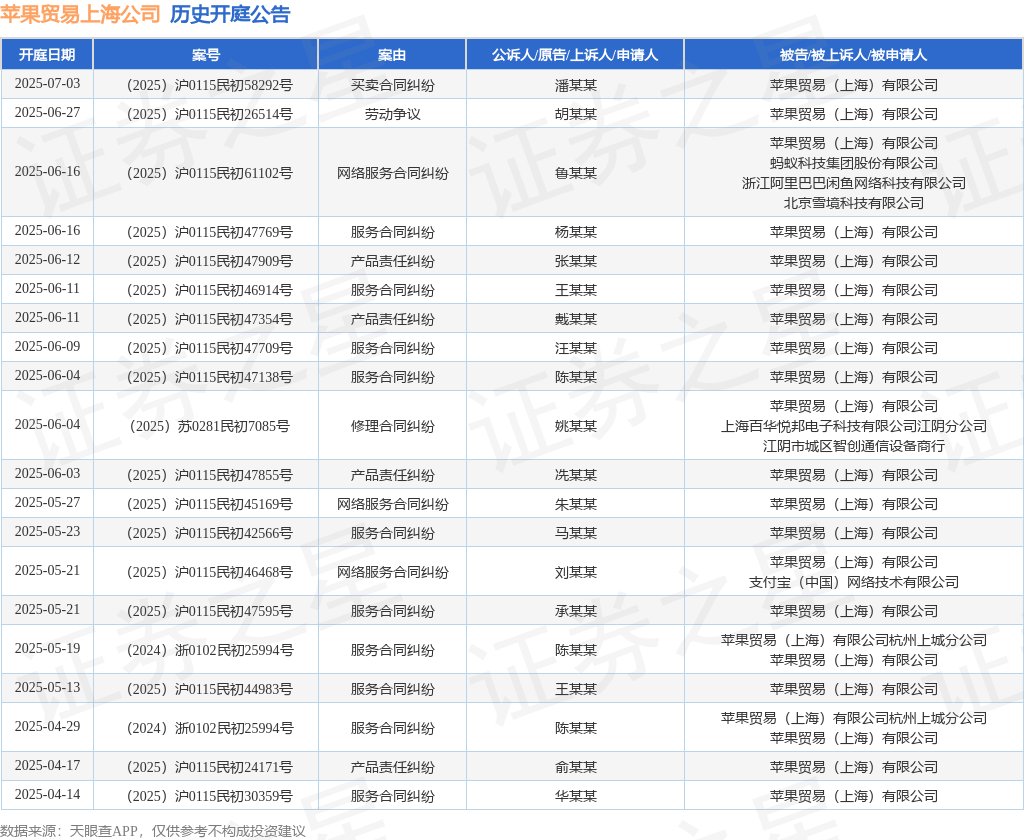Click plaintiff 刘某某
1024x840 pixels.
(575, 572)
